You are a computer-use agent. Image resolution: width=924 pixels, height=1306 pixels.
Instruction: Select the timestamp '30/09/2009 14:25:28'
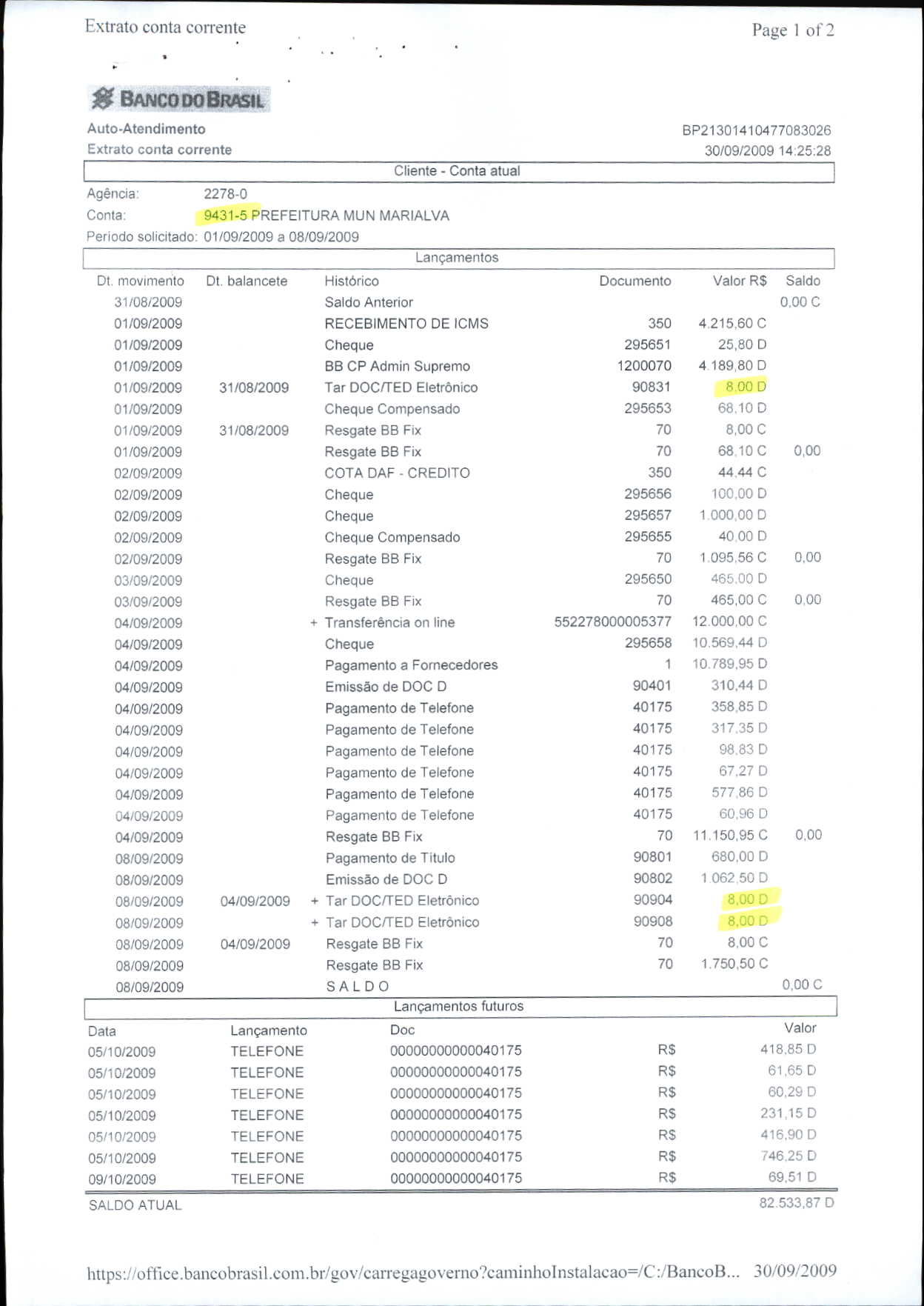point(768,151)
